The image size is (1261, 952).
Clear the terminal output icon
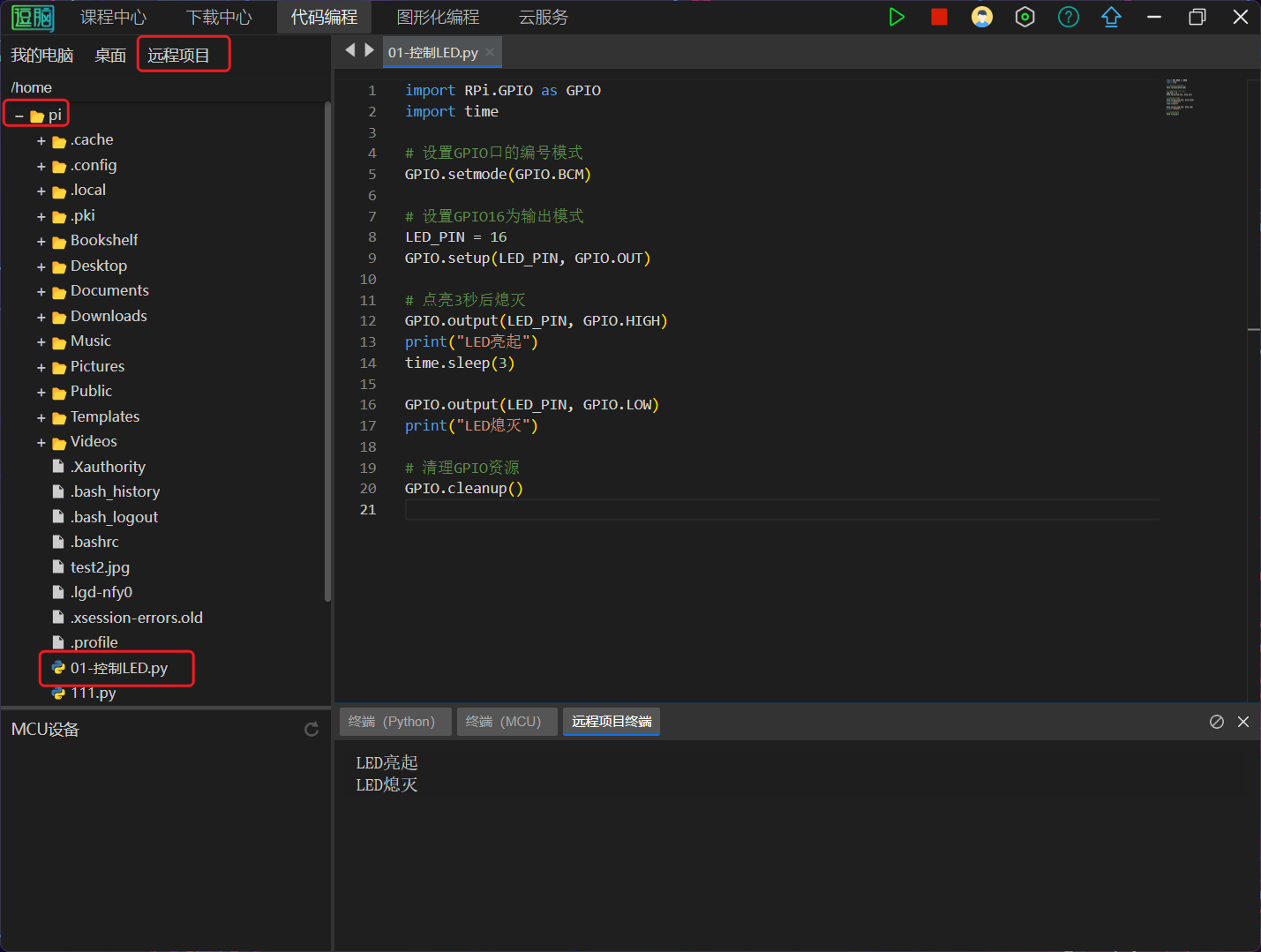[x=1217, y=722]
